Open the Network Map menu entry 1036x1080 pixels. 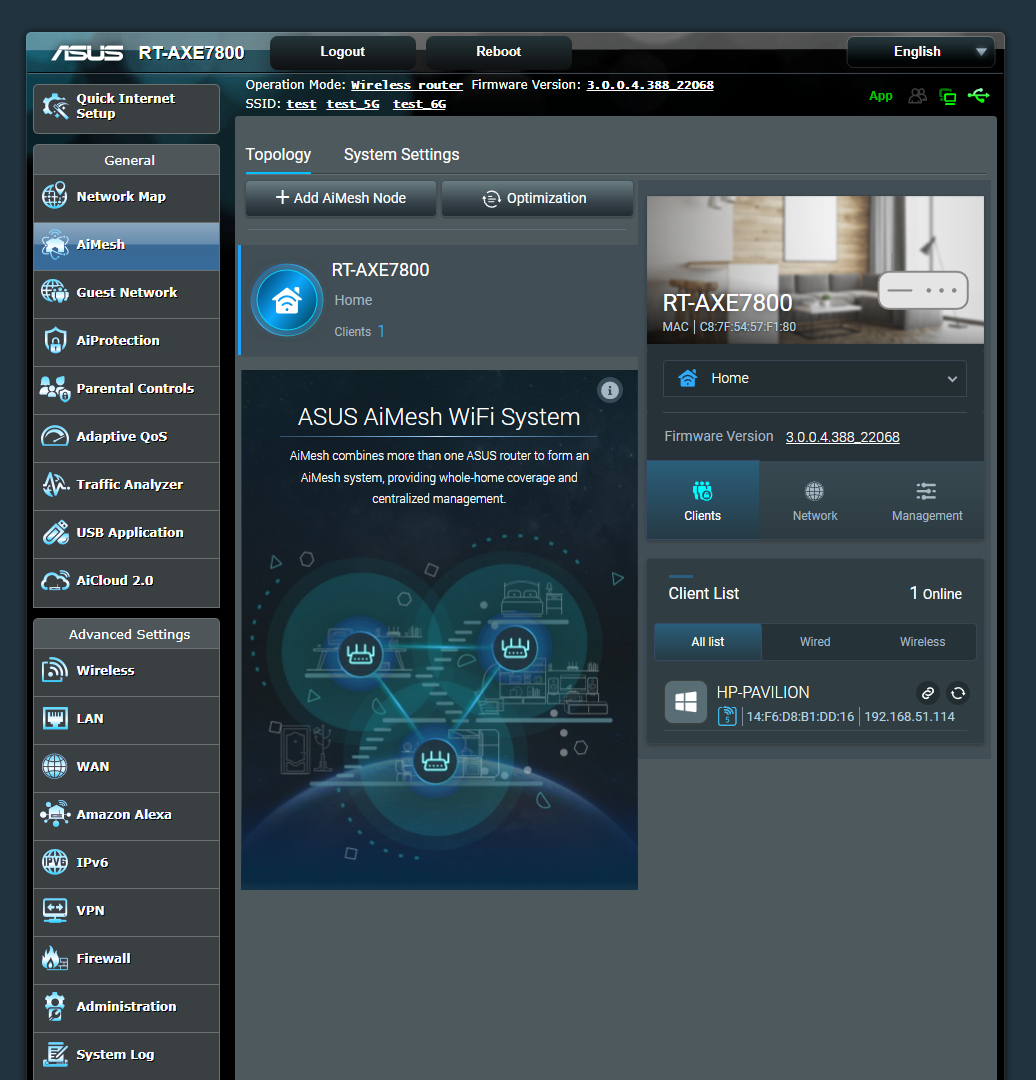(127, 196)
